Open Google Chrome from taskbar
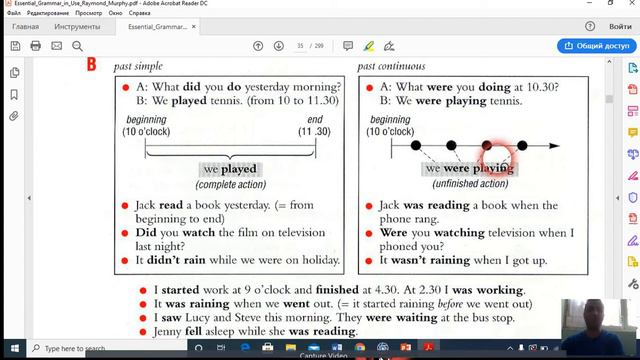Image resolution: width=640 pixels, height=360 pixels. tap(360, 348)
